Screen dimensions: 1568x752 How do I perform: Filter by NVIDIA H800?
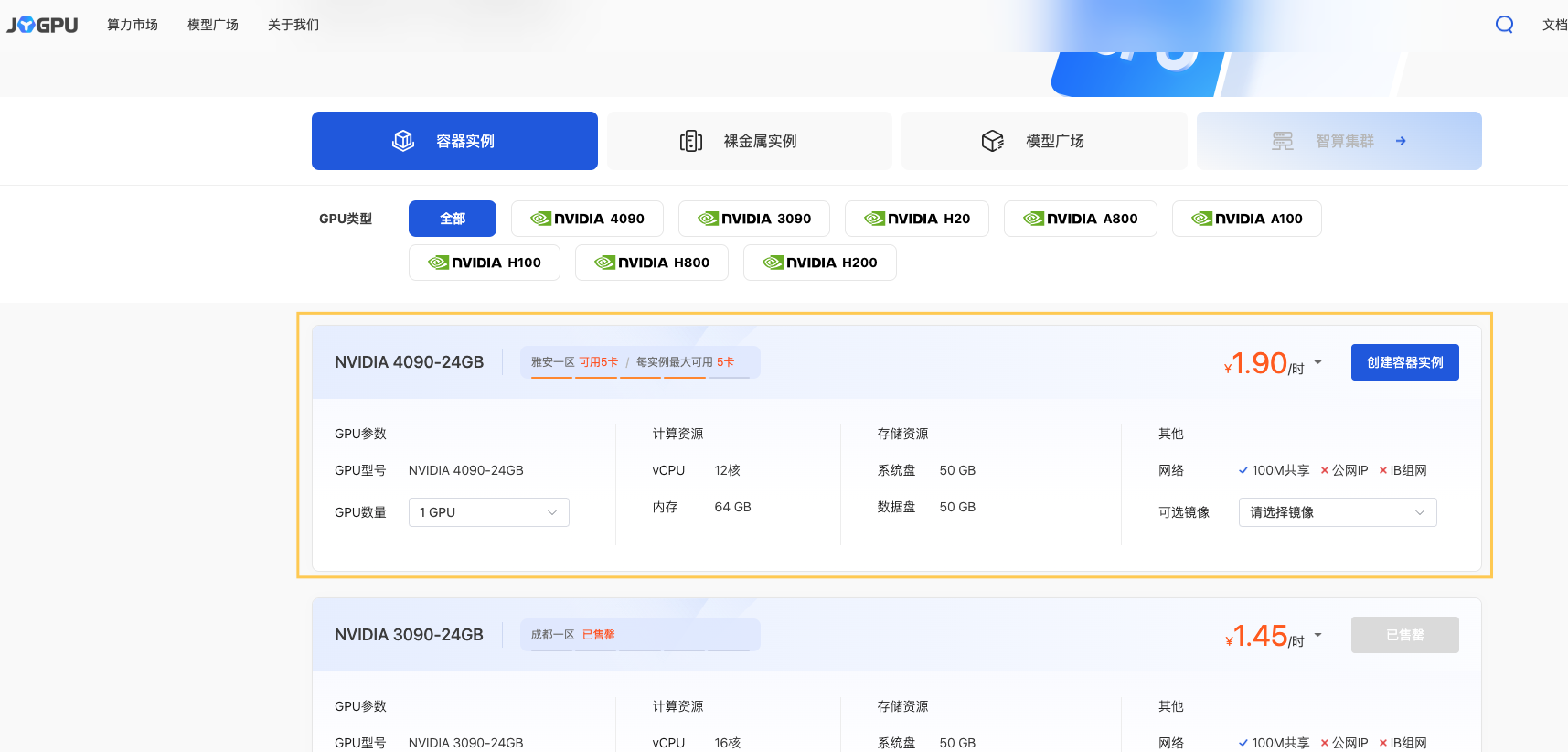(x=652, y=263)
